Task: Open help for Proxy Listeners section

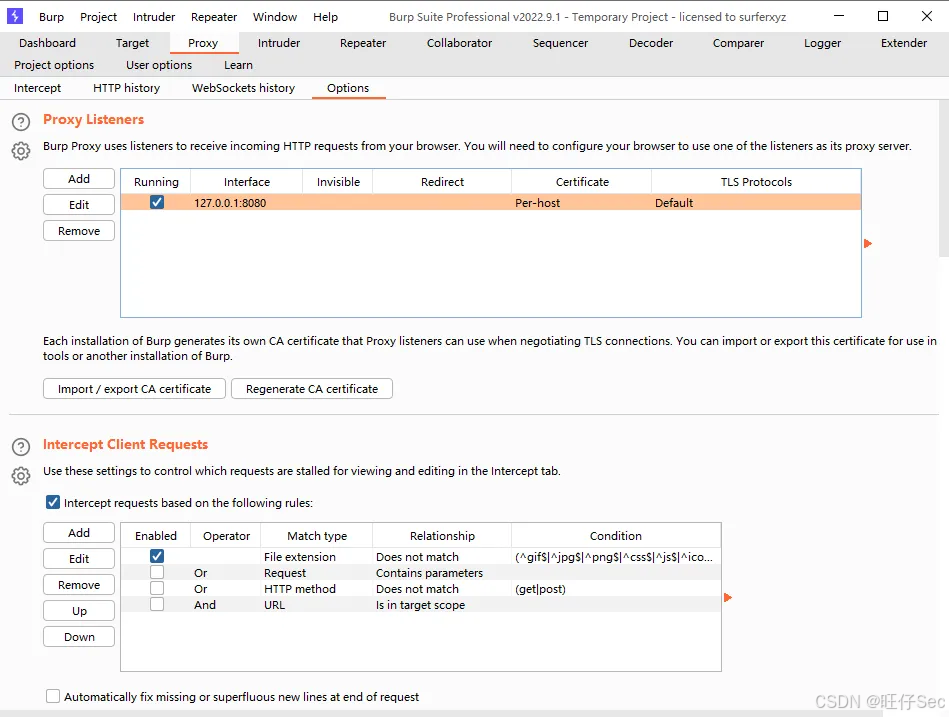Action: [x=21, y=122]
